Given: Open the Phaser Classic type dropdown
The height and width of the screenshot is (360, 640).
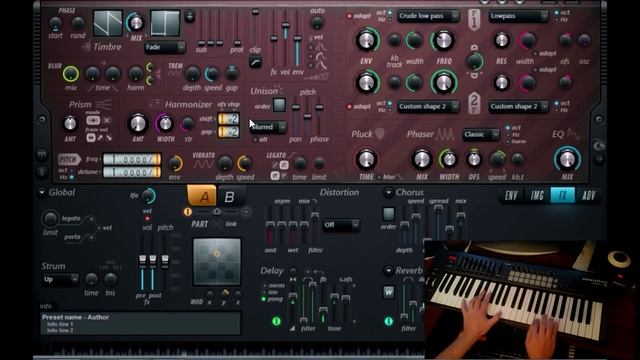Looking at the screenshot, I should click(x=481, y=134).
